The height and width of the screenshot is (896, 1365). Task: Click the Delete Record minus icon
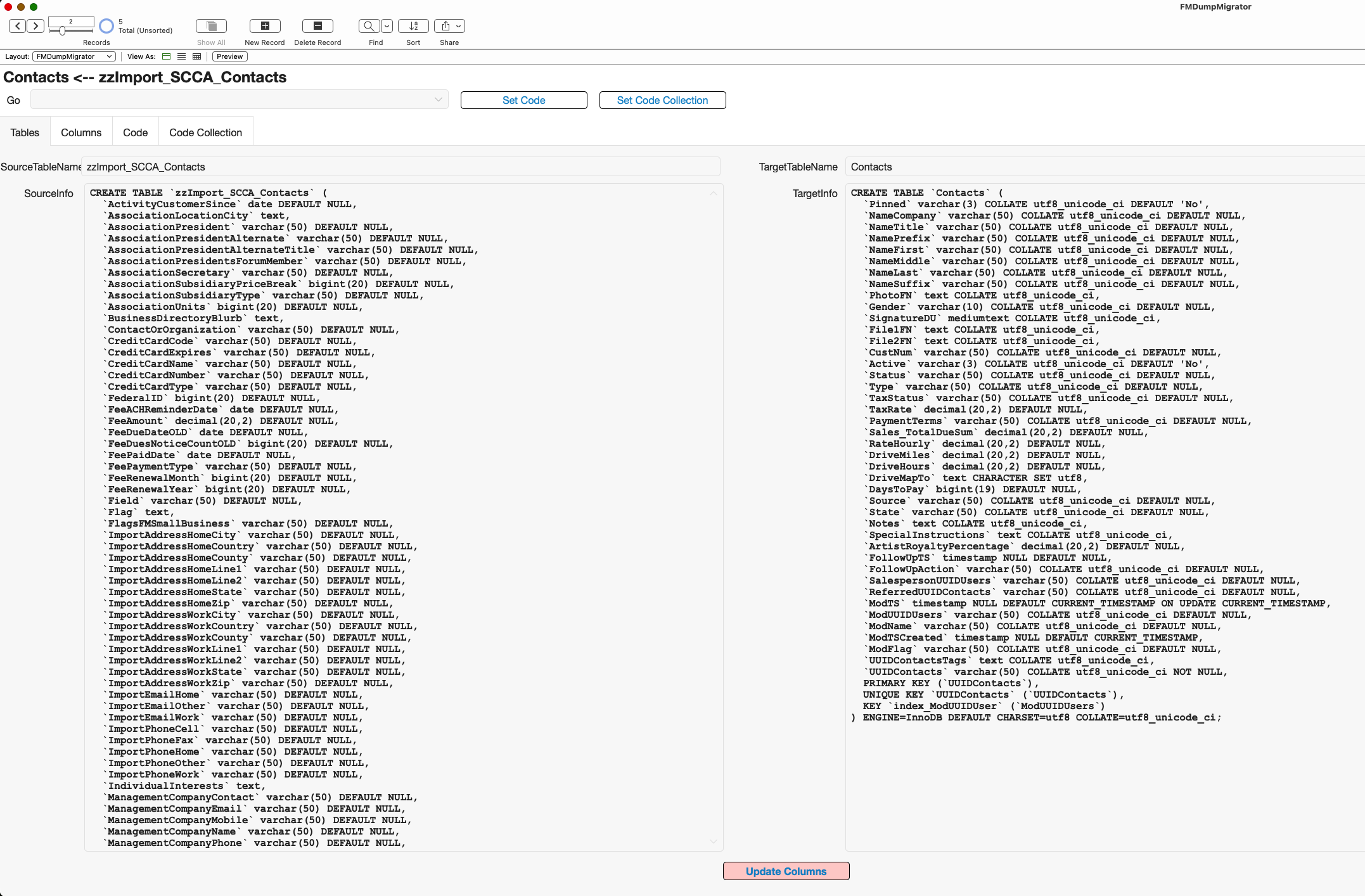coord(317,26)
